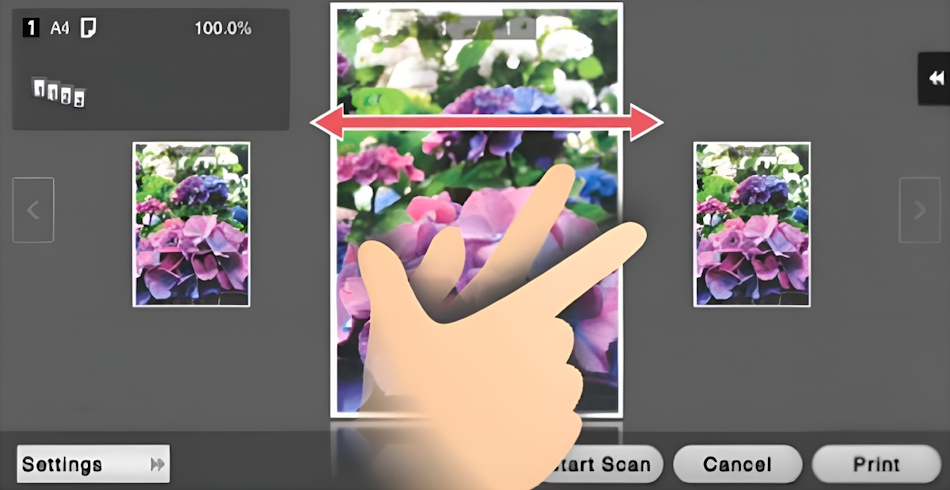The width and height of the screenshot is (950, 490).
Task: Tap the number of copies indicator
Action: point(31,28)
